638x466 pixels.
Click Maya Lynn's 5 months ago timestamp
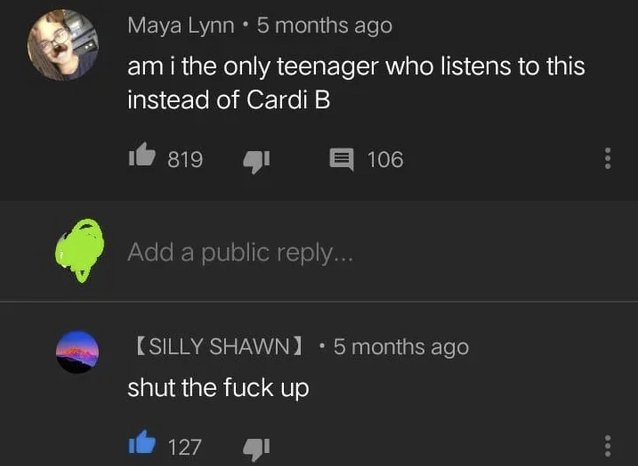[324, 26]
